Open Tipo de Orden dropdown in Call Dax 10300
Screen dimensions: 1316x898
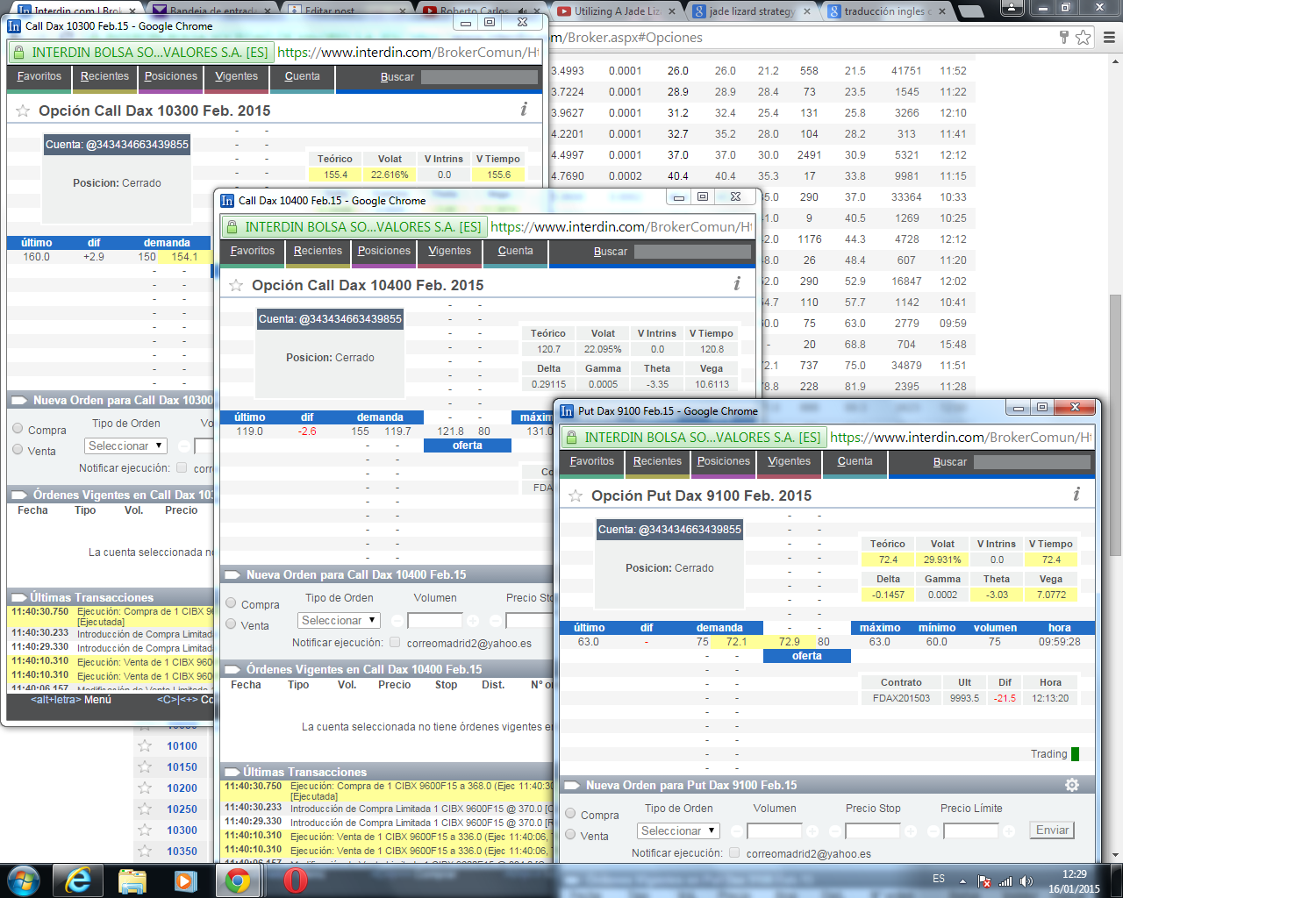click(125, 445)
